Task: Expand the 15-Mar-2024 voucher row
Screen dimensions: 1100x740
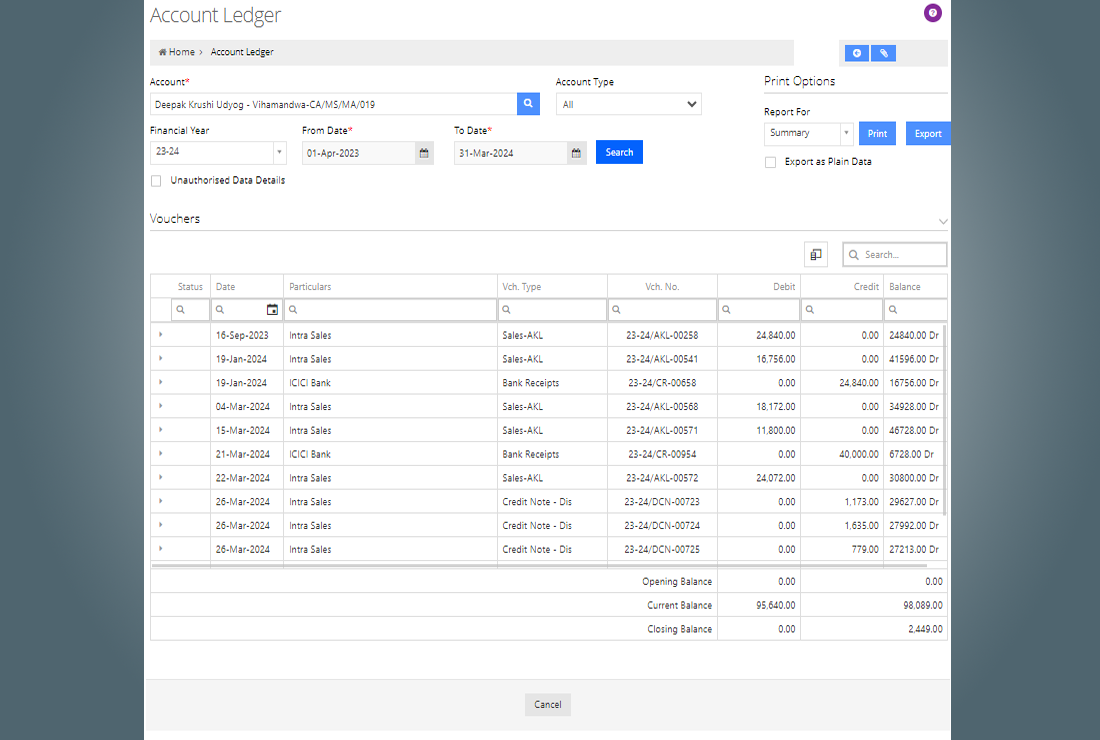Action: [161, 430]
